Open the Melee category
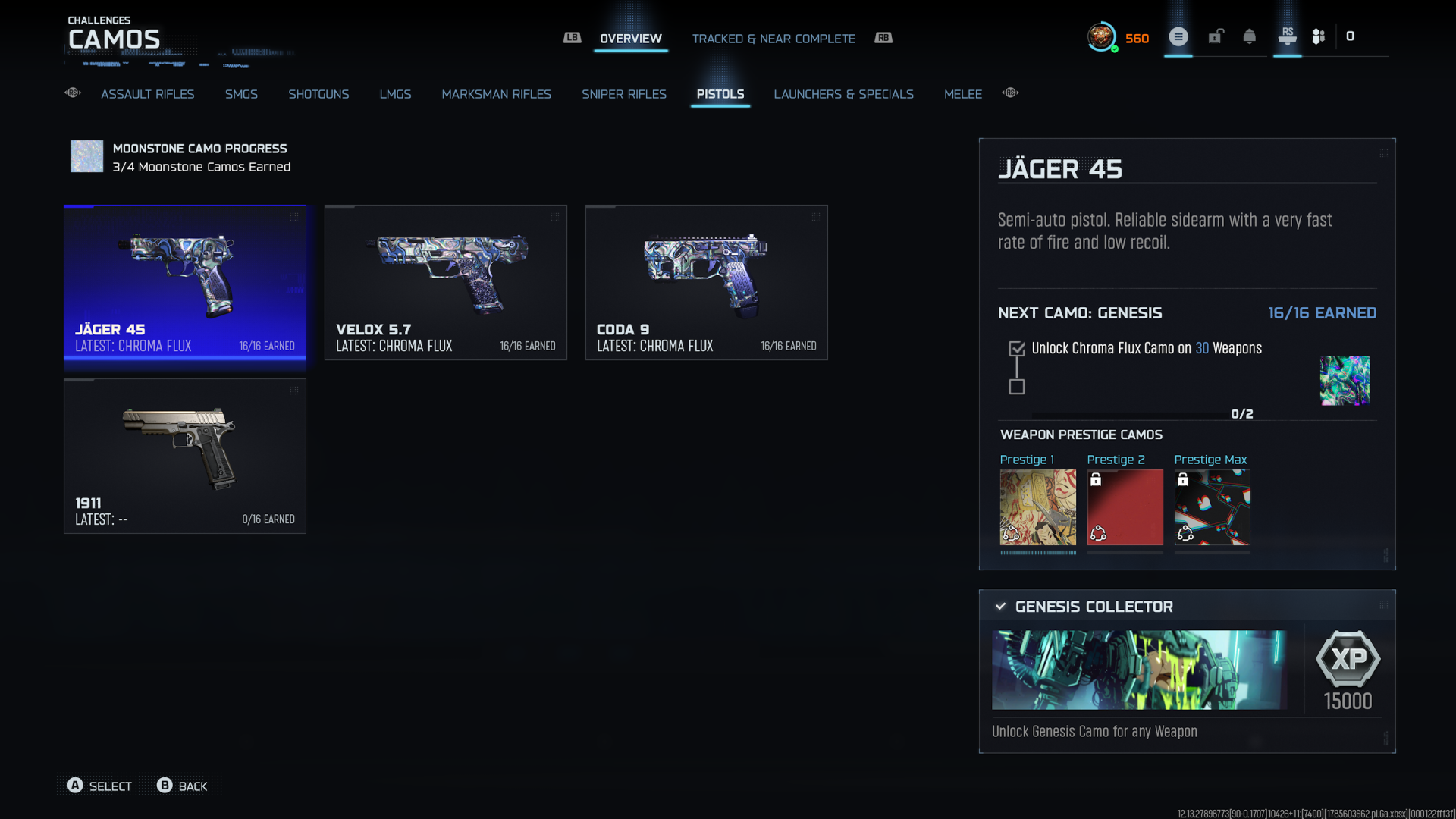Image resolution: width=1456 pixels, height=819 pixels. click(x=963, y=94)
